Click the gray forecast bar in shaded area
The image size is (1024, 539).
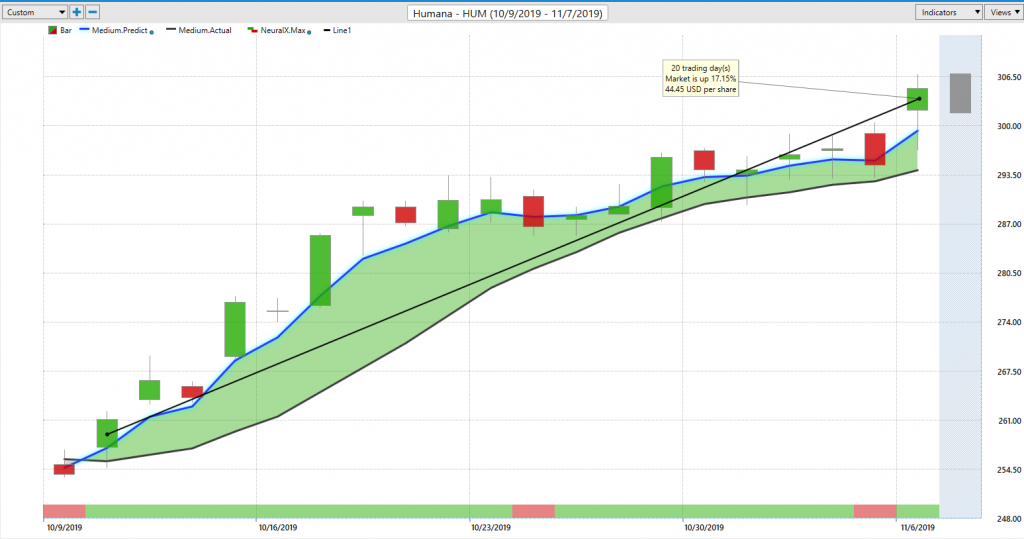[x=960, y=93]
